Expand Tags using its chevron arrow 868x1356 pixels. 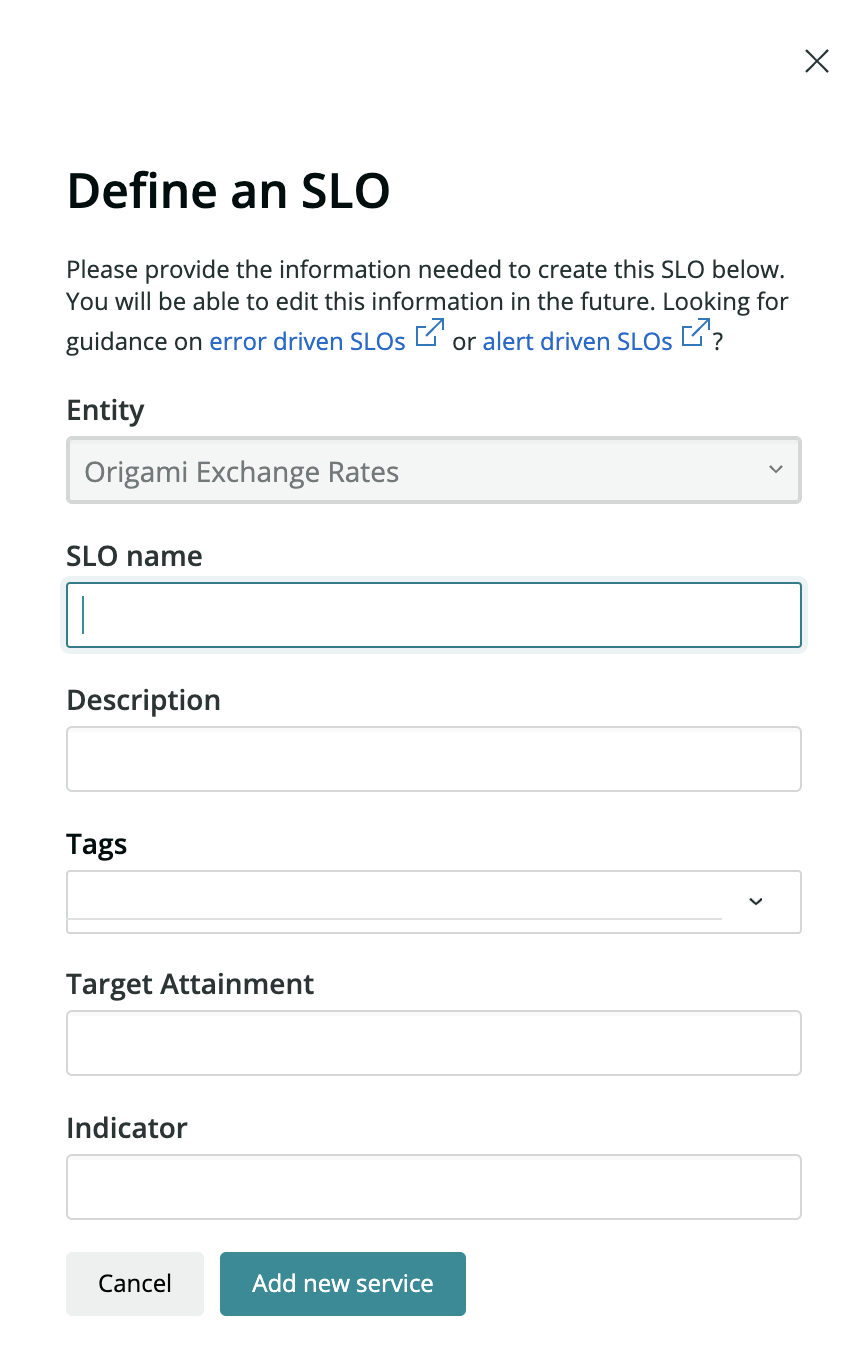click(x=756, y=902)
